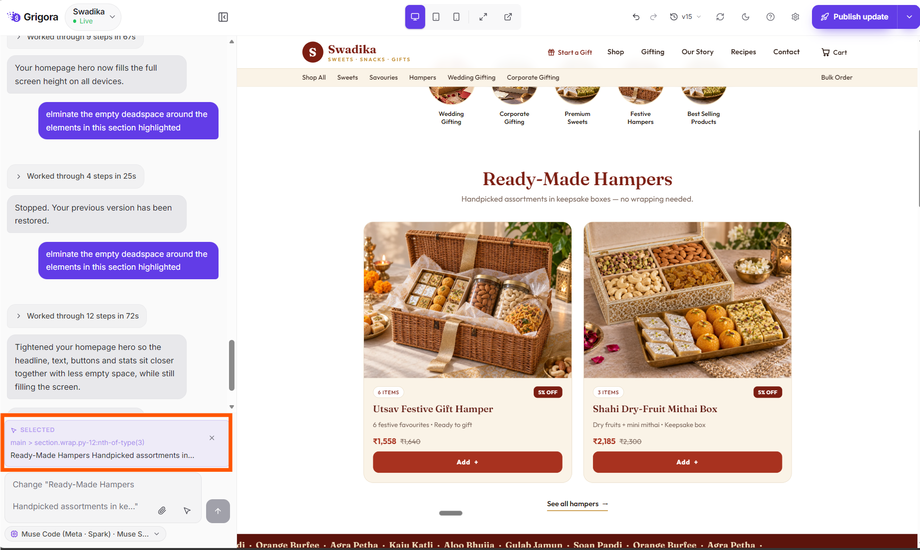Open version history v15 dropdown
The width and height of the screenshot is (920, 550).
coord(685,17)
